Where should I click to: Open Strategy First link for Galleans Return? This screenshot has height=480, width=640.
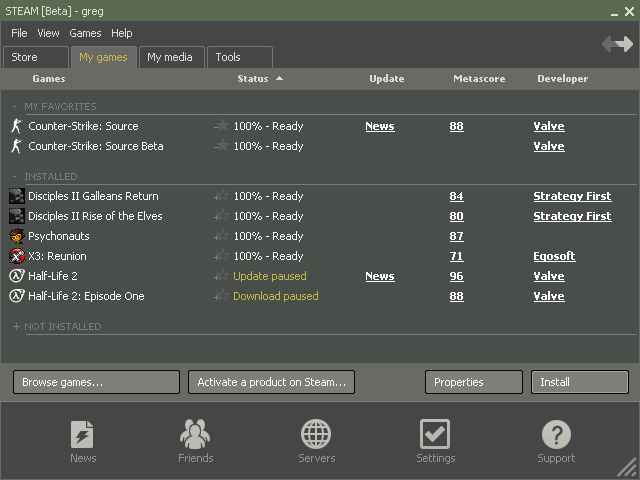(x=572, y=196)
